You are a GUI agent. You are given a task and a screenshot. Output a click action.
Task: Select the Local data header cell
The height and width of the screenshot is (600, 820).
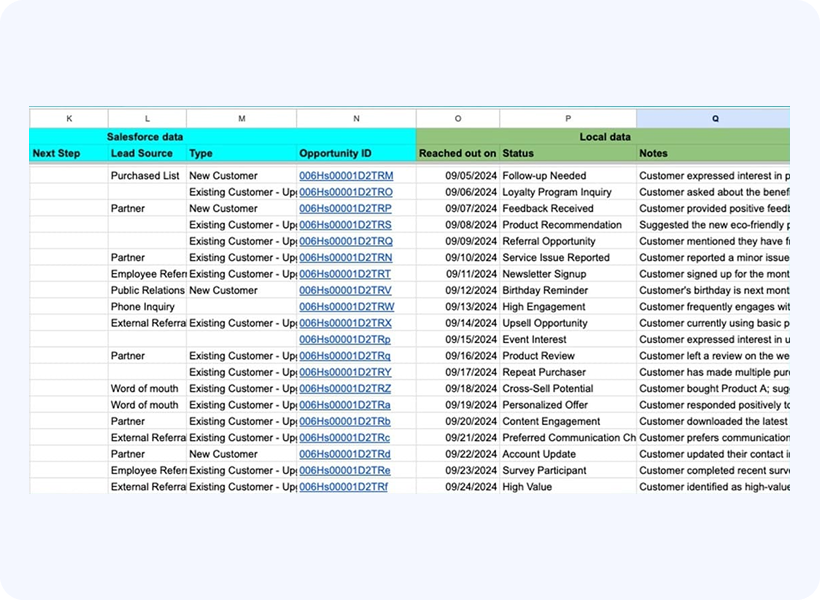(x=604, y=136)
